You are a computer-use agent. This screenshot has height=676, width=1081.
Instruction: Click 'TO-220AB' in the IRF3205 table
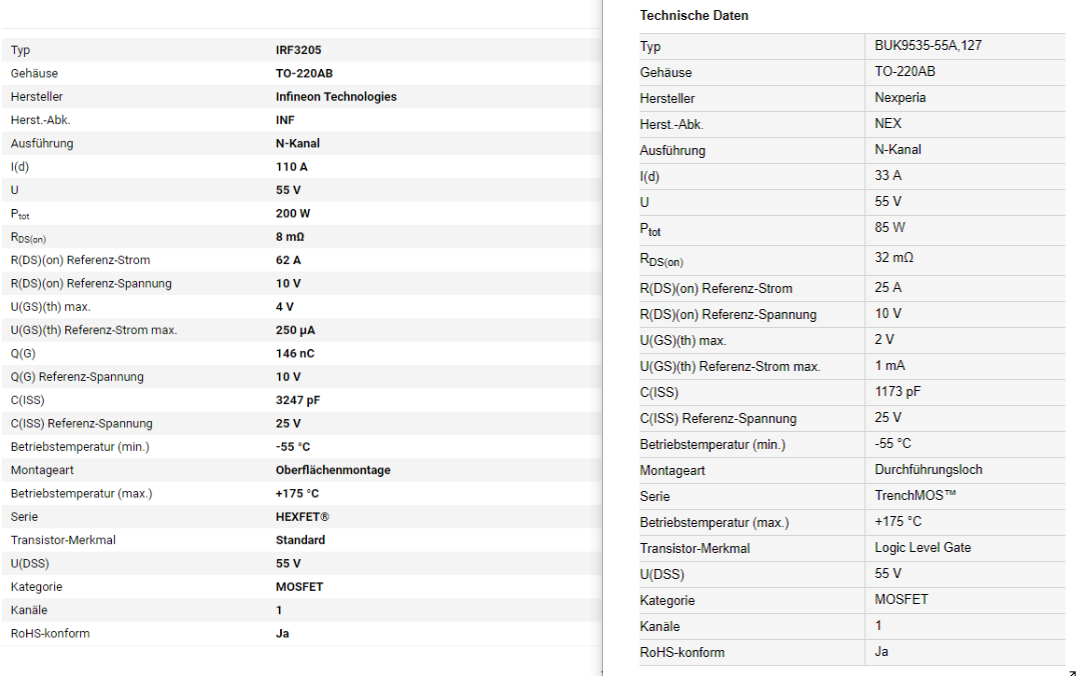coord(304,73)
